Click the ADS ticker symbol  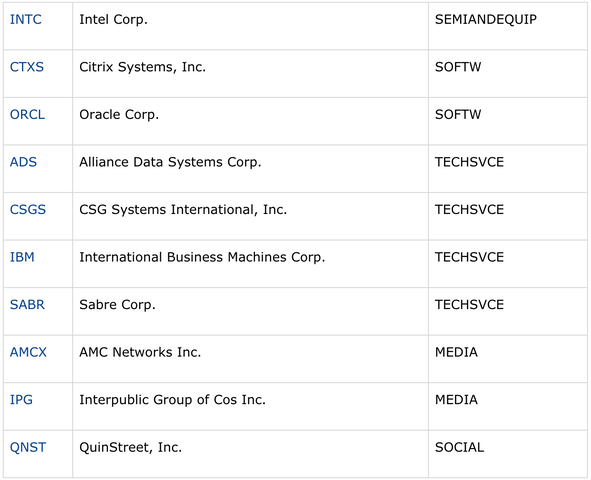point(23,162)
